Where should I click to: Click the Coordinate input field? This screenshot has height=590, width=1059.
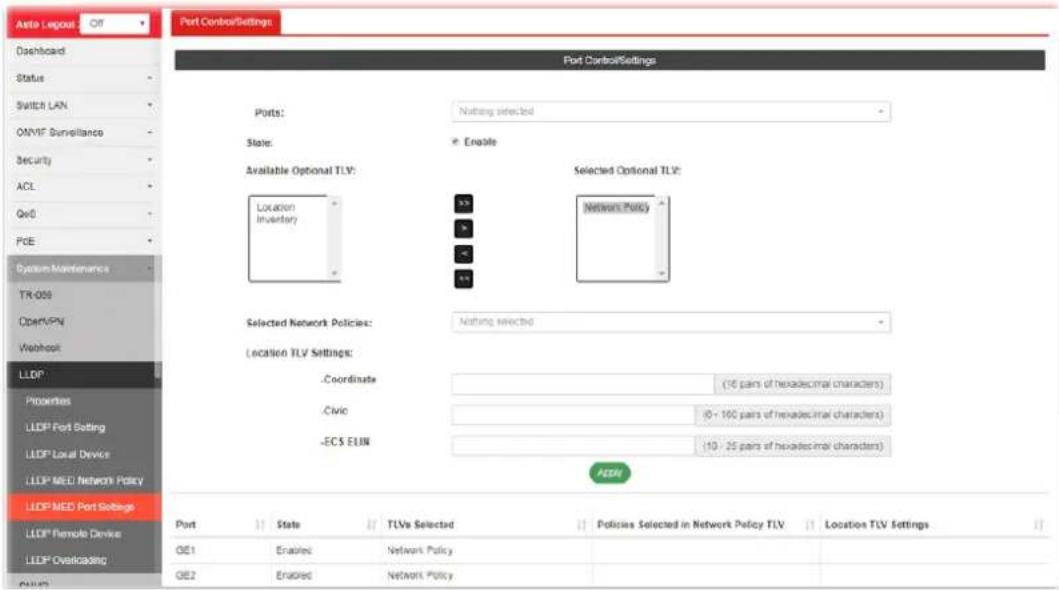click(x=582, y=384)
